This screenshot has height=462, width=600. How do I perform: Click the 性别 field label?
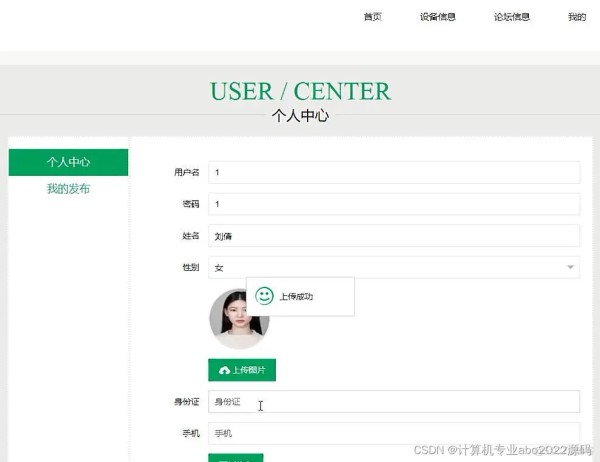191,267
